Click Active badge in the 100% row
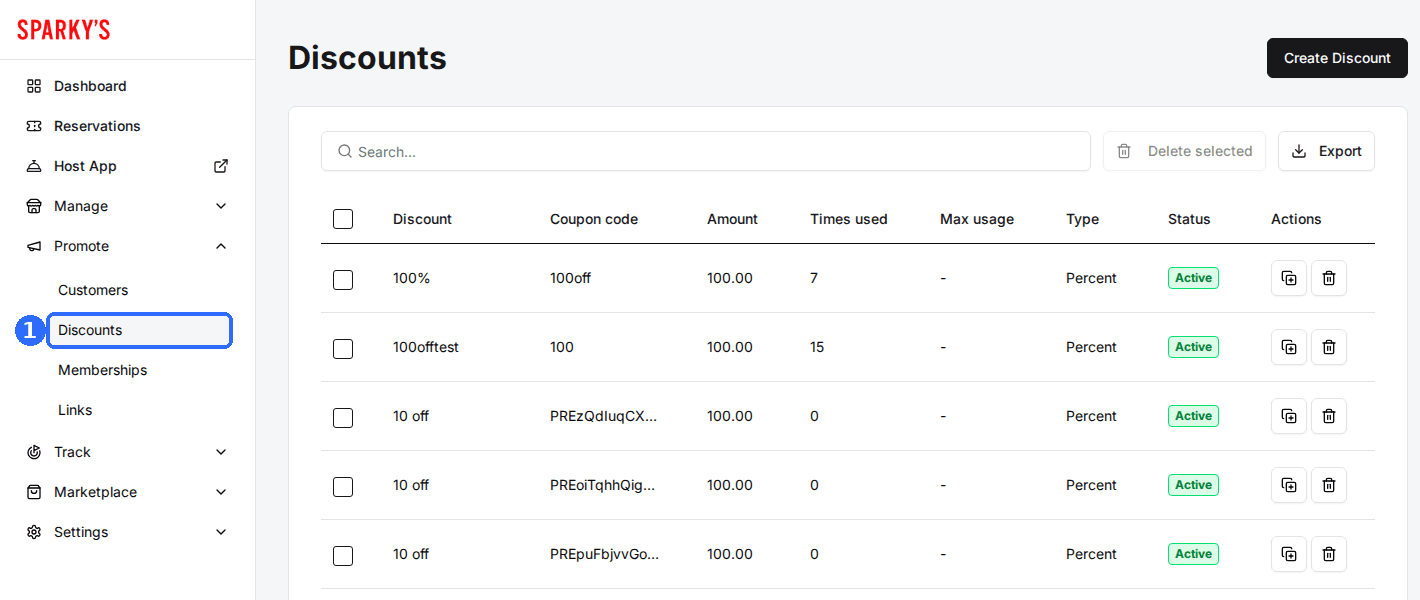The height and width of the screenshot is (600, 1420). coord(1193,278)
